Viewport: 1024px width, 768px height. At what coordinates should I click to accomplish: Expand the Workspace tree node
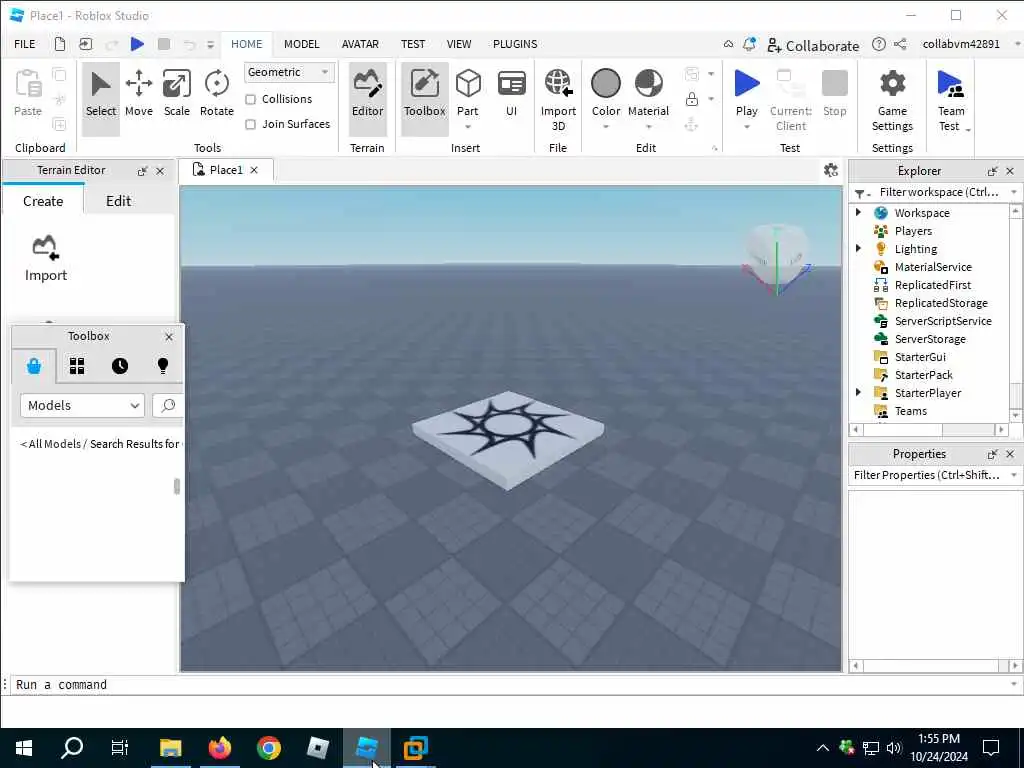(858, 212)
